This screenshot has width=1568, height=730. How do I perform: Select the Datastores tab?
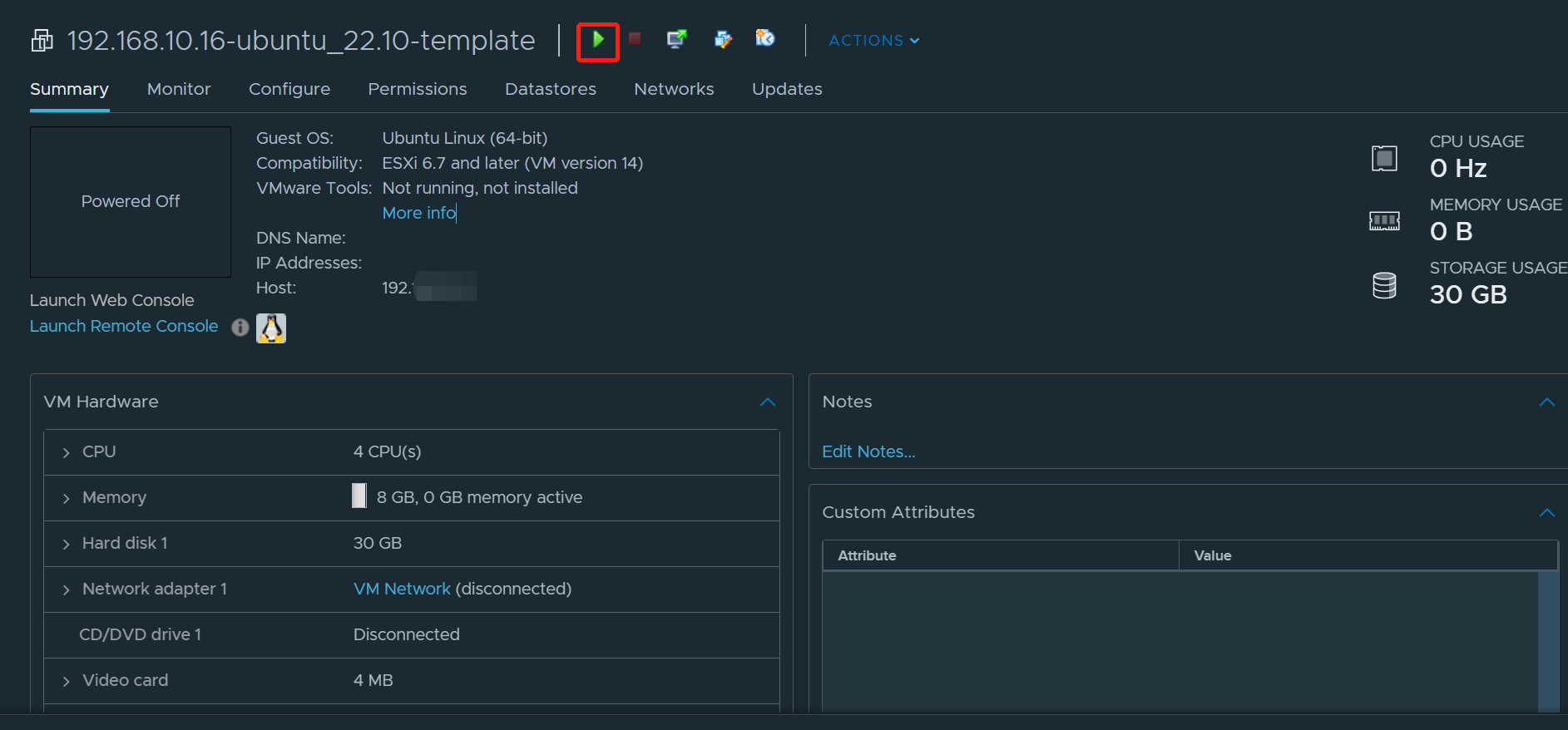(x=551, y=89)
